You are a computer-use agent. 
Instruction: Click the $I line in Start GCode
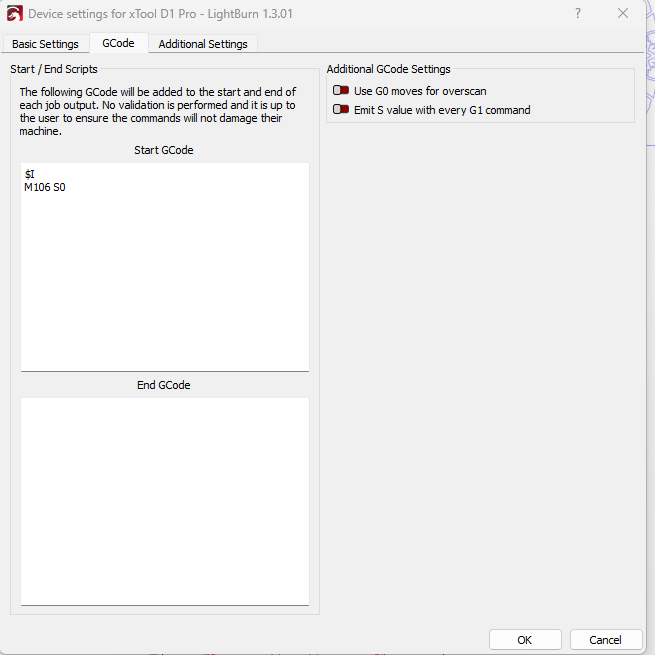[x=30, y=174]
